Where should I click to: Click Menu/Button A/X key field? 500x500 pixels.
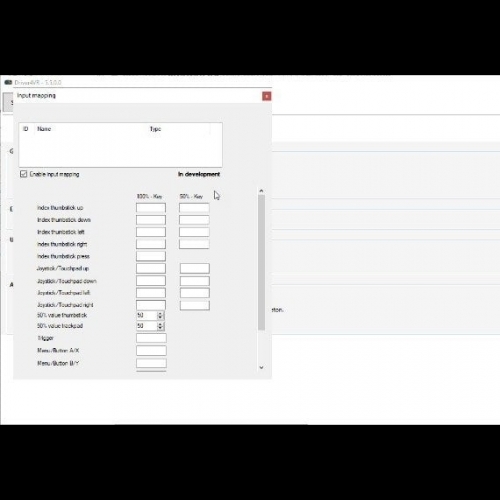click(x=151, y=350)
